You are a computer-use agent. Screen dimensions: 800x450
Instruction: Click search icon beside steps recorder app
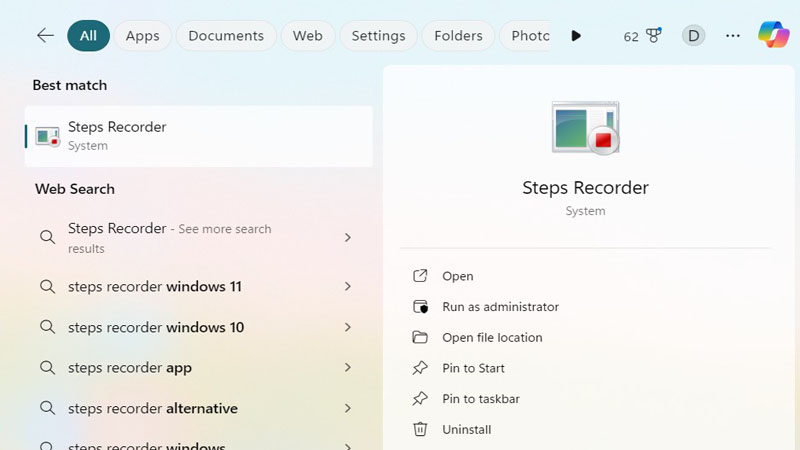click(x=47, y=367)
